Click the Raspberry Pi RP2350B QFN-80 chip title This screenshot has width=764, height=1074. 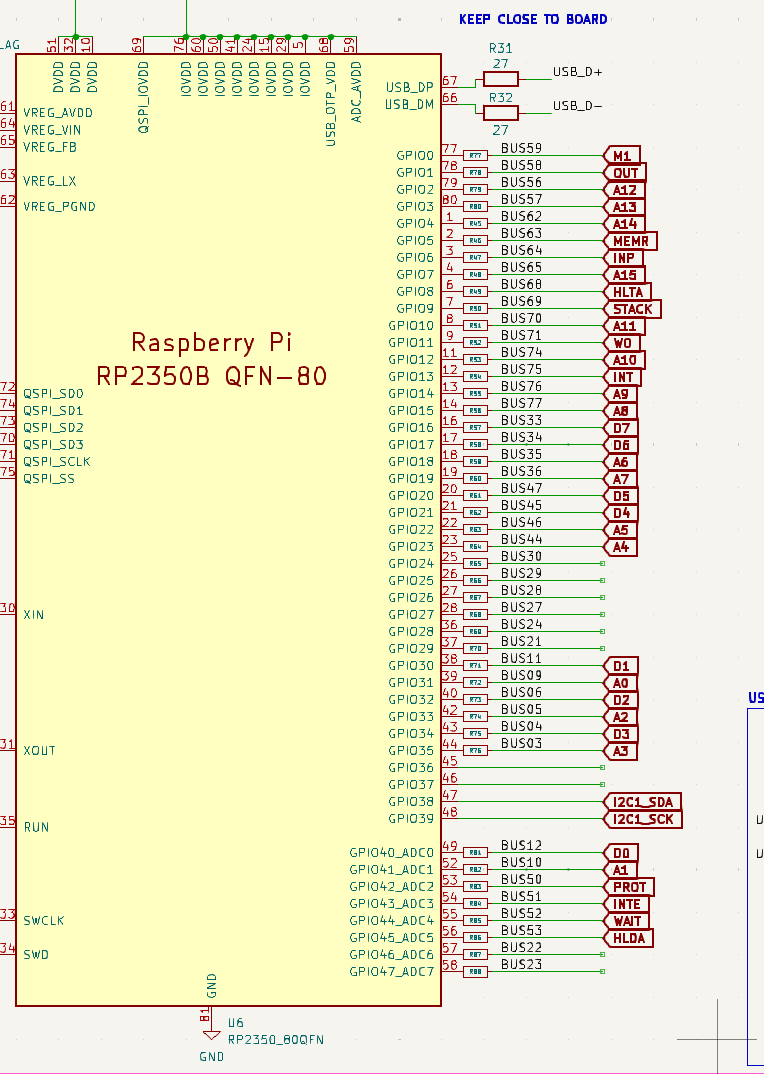pyautogui.click(x=212, y=359)
